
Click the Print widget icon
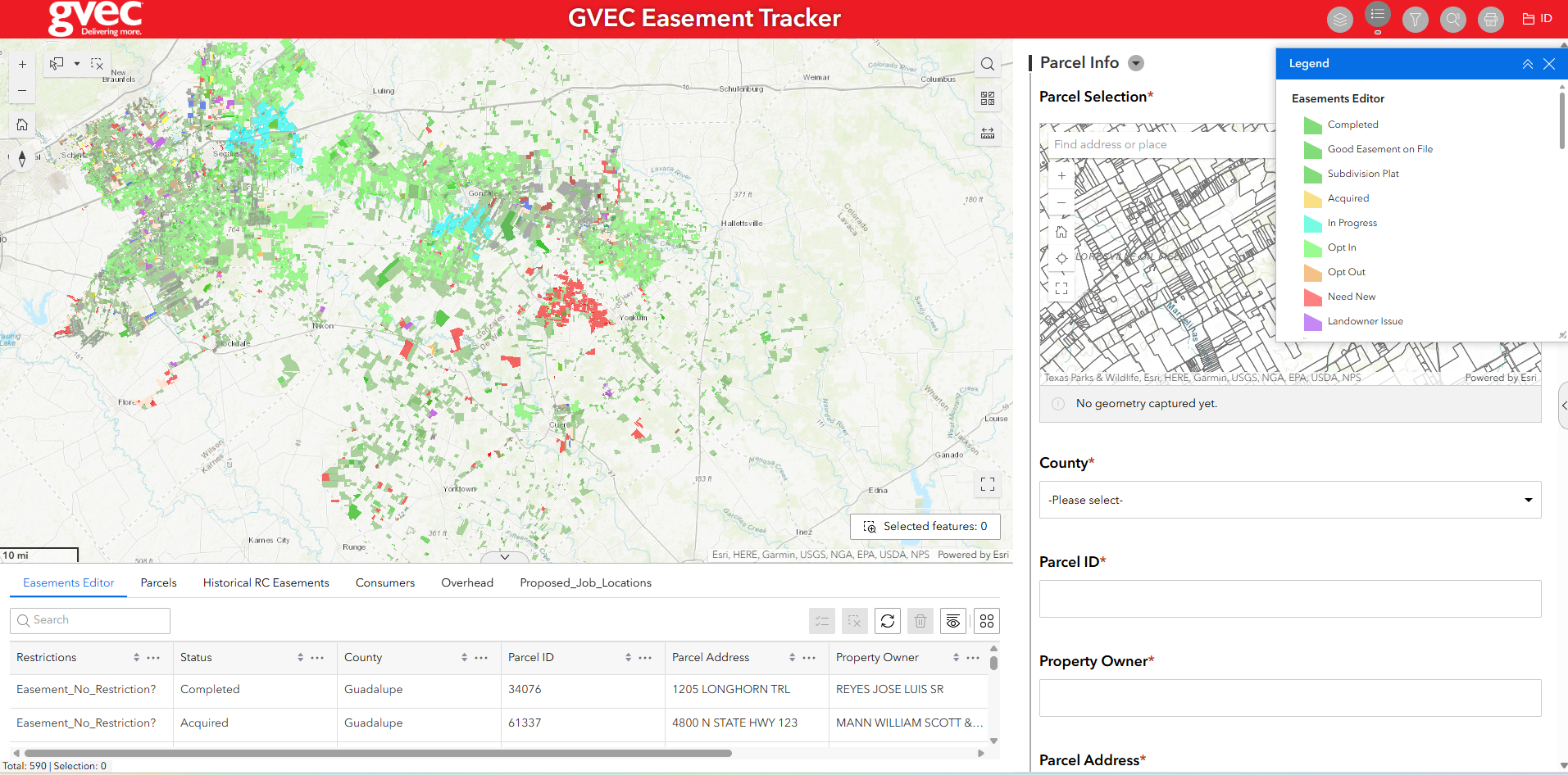[x=1491, y=19]
